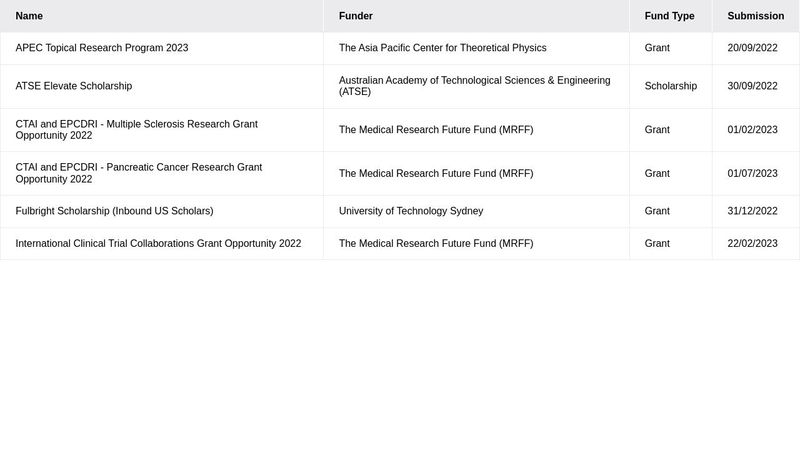Open International Clinical Trial Collaborations Grant
This screenshot has height=450, width=800.
tap(158, 243)
